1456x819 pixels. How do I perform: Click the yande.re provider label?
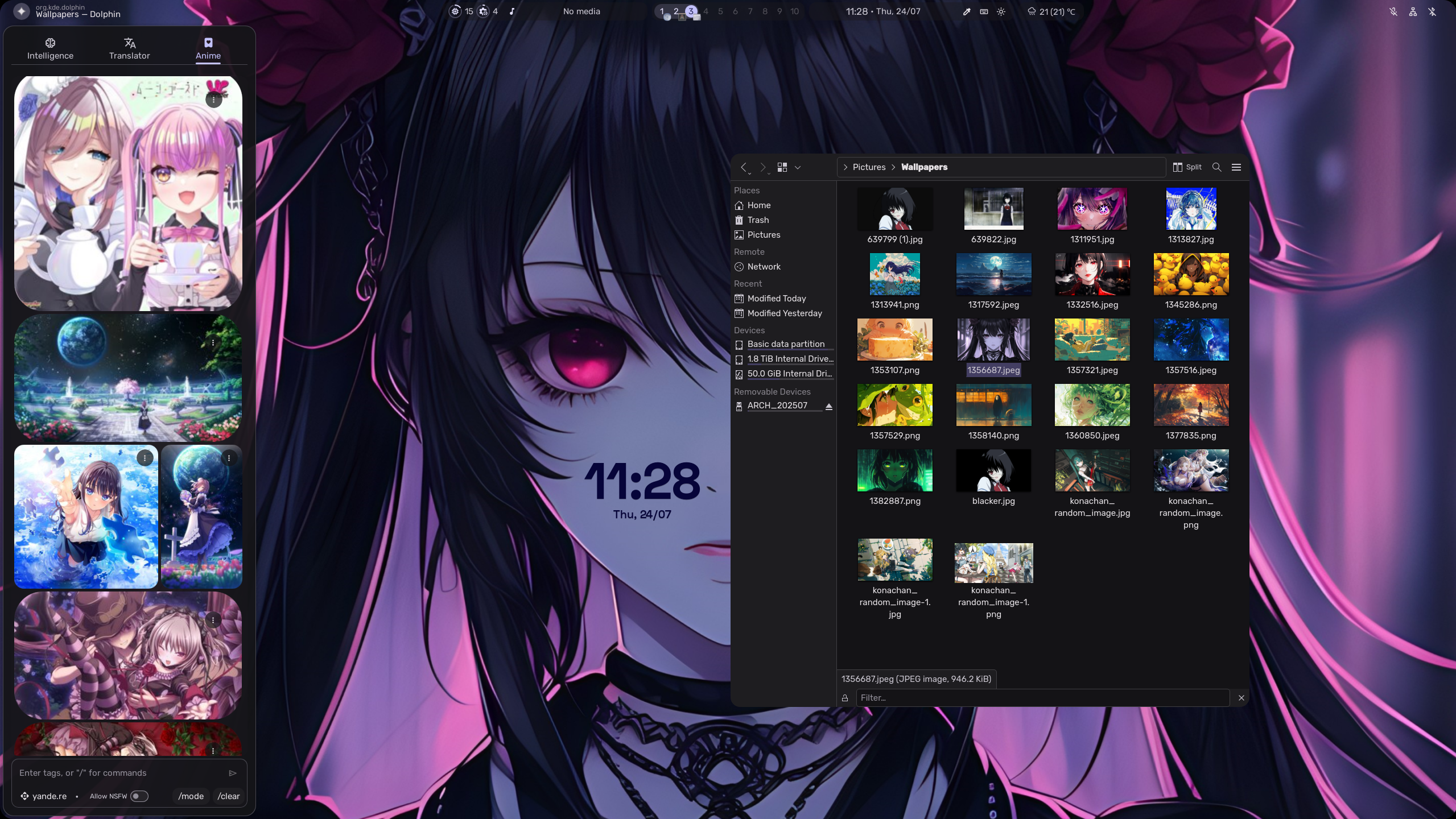(44, 796)
